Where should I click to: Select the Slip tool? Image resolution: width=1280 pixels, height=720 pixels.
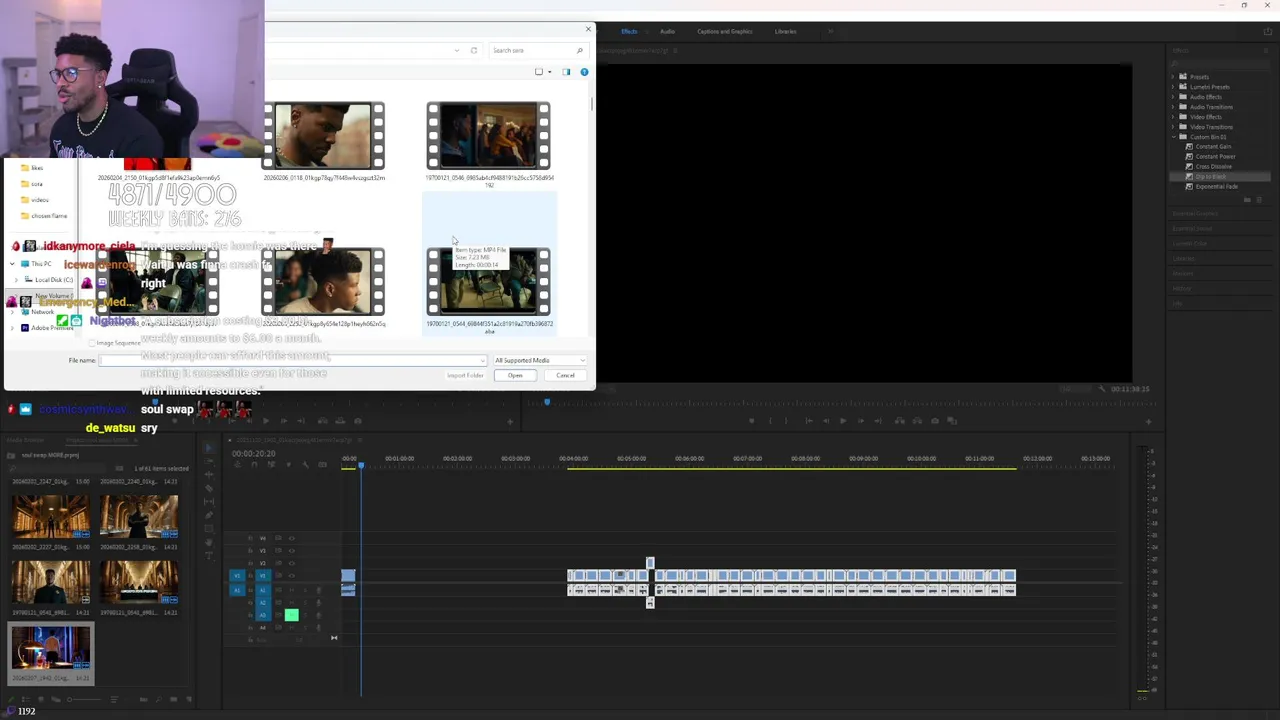click(x=209, y=502)
